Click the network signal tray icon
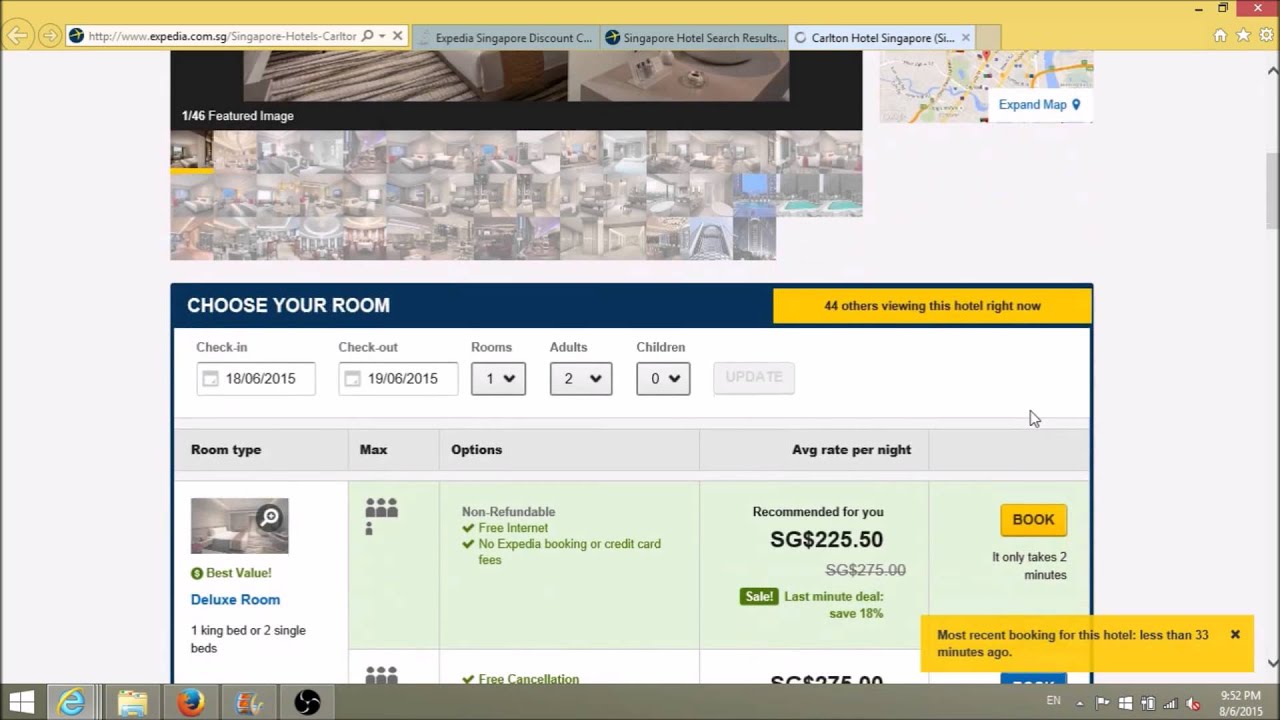1280x720 pixels. pos(1170,703)
